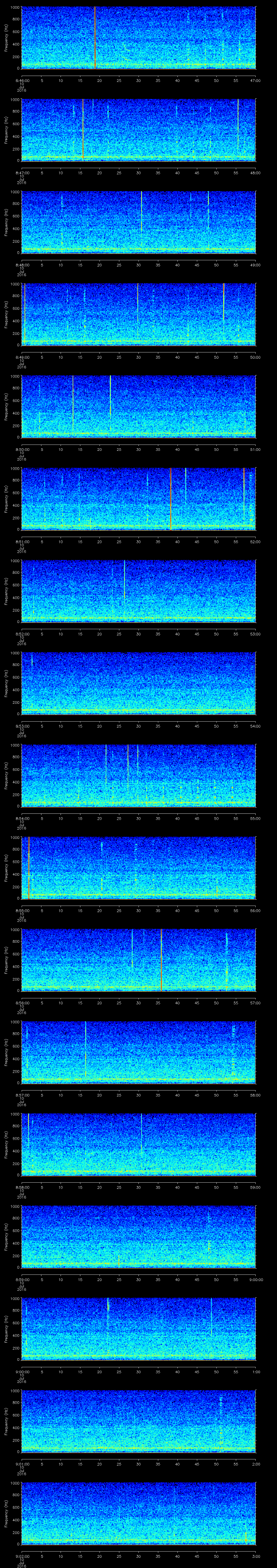
Task: Select the spectrogram panel starting at 8:54:00
Action: [x=138, y=775]
